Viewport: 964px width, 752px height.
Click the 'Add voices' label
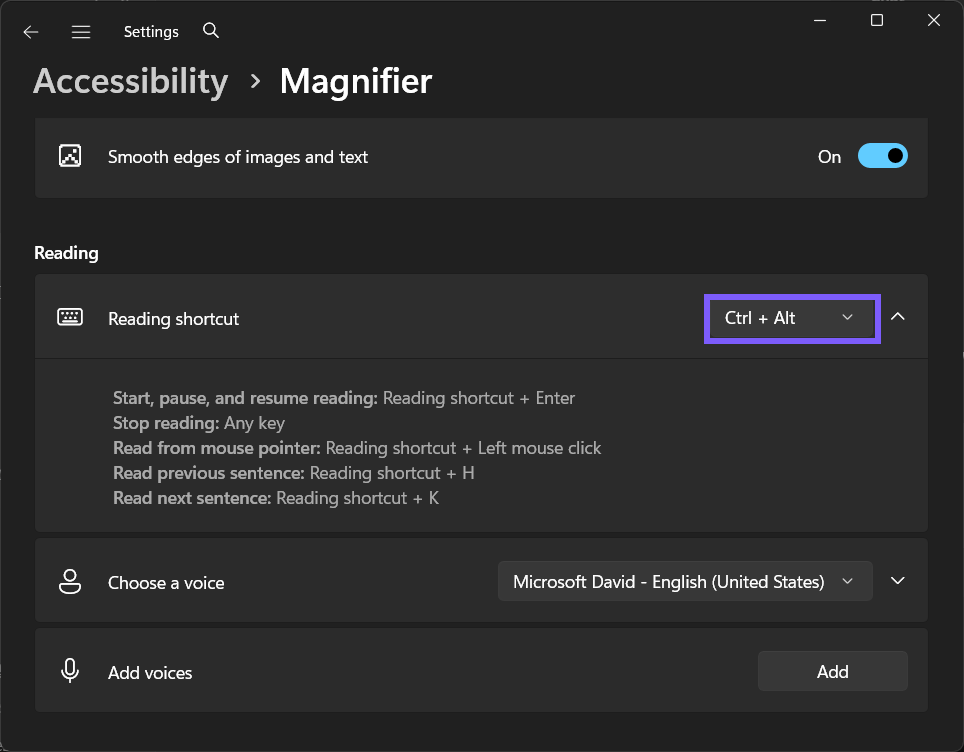(150, 673)
